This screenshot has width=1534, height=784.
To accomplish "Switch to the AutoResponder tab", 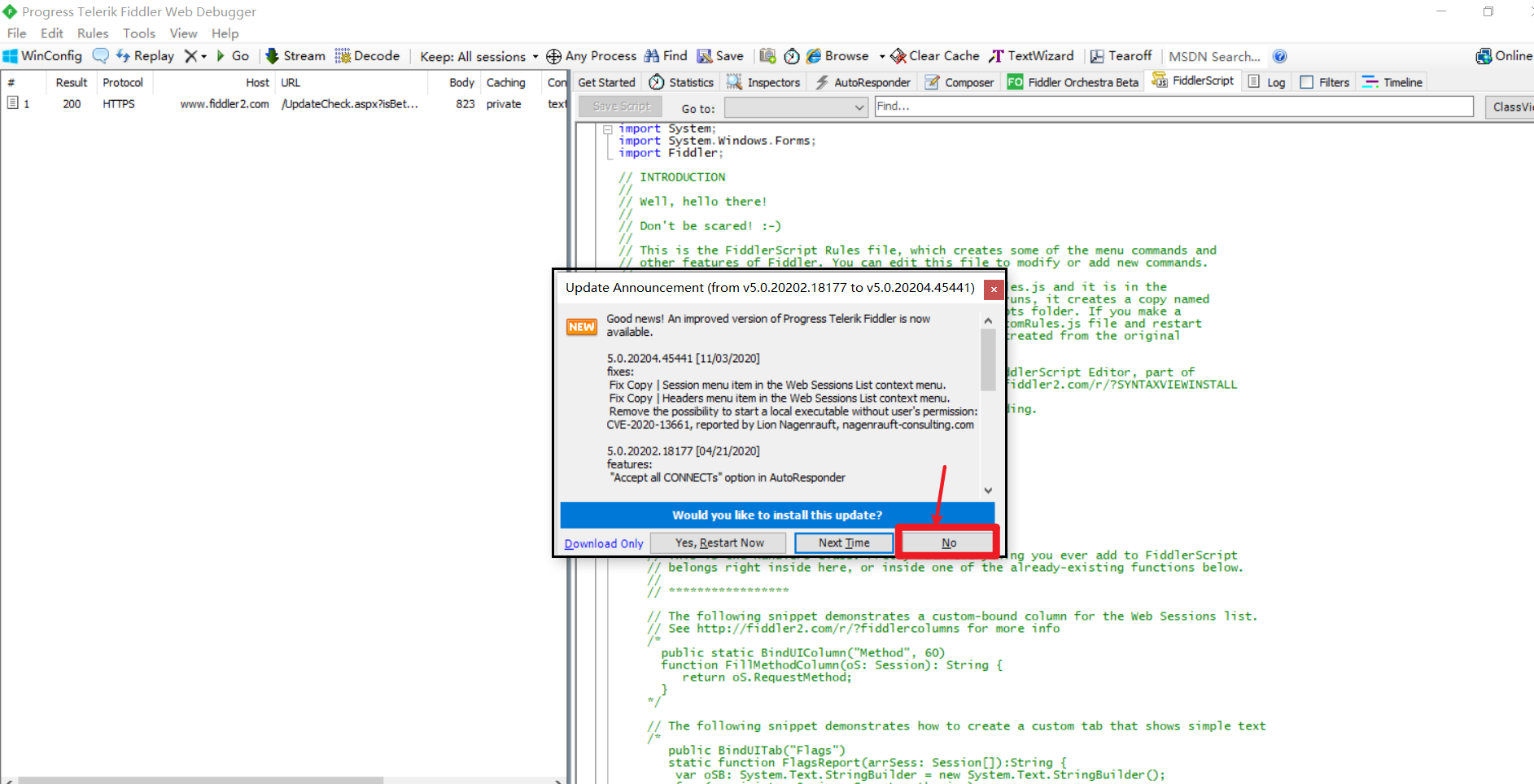I will [863, 82].
